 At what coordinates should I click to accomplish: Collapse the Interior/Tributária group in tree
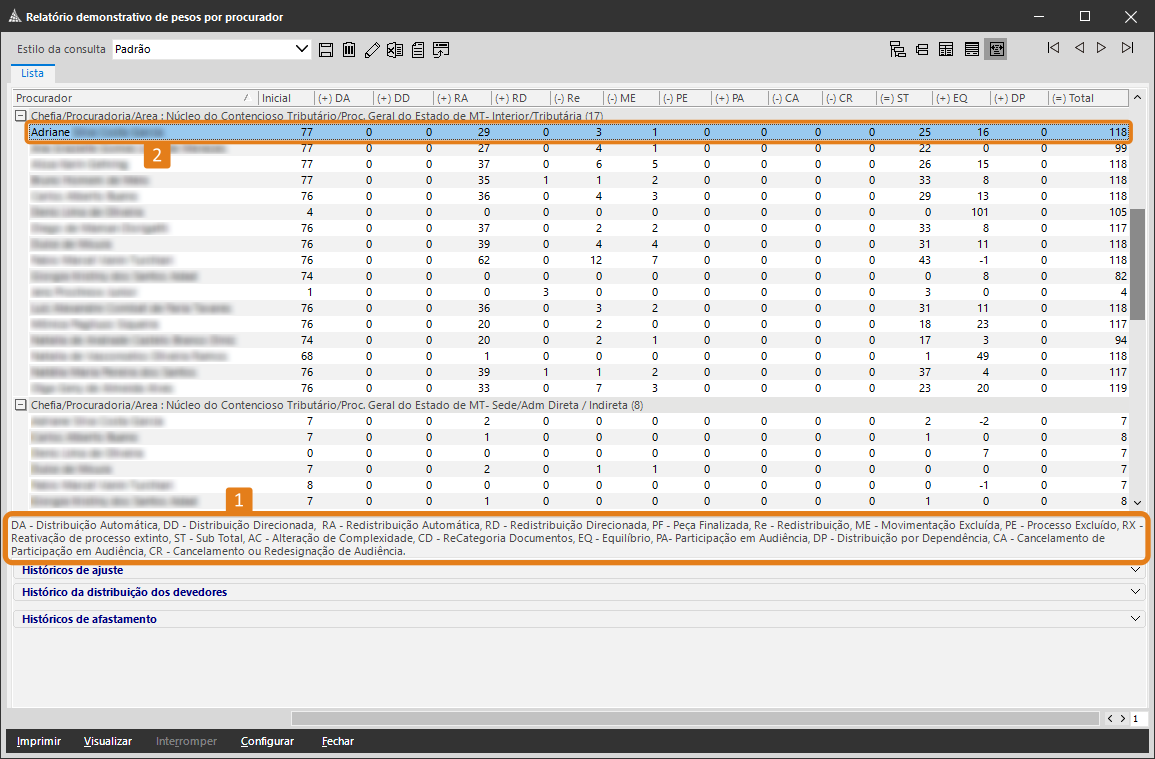[20, 116]
